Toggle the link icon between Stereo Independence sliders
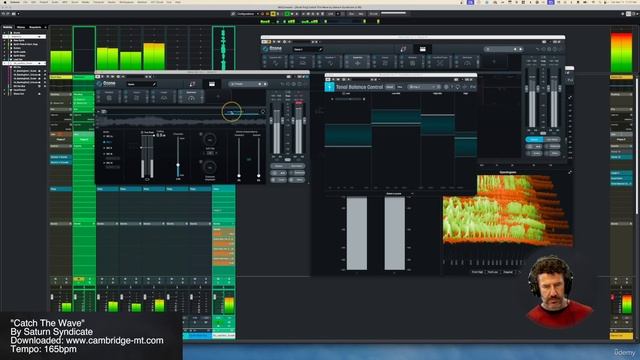The image size is (640, 360). click(249, 160)
